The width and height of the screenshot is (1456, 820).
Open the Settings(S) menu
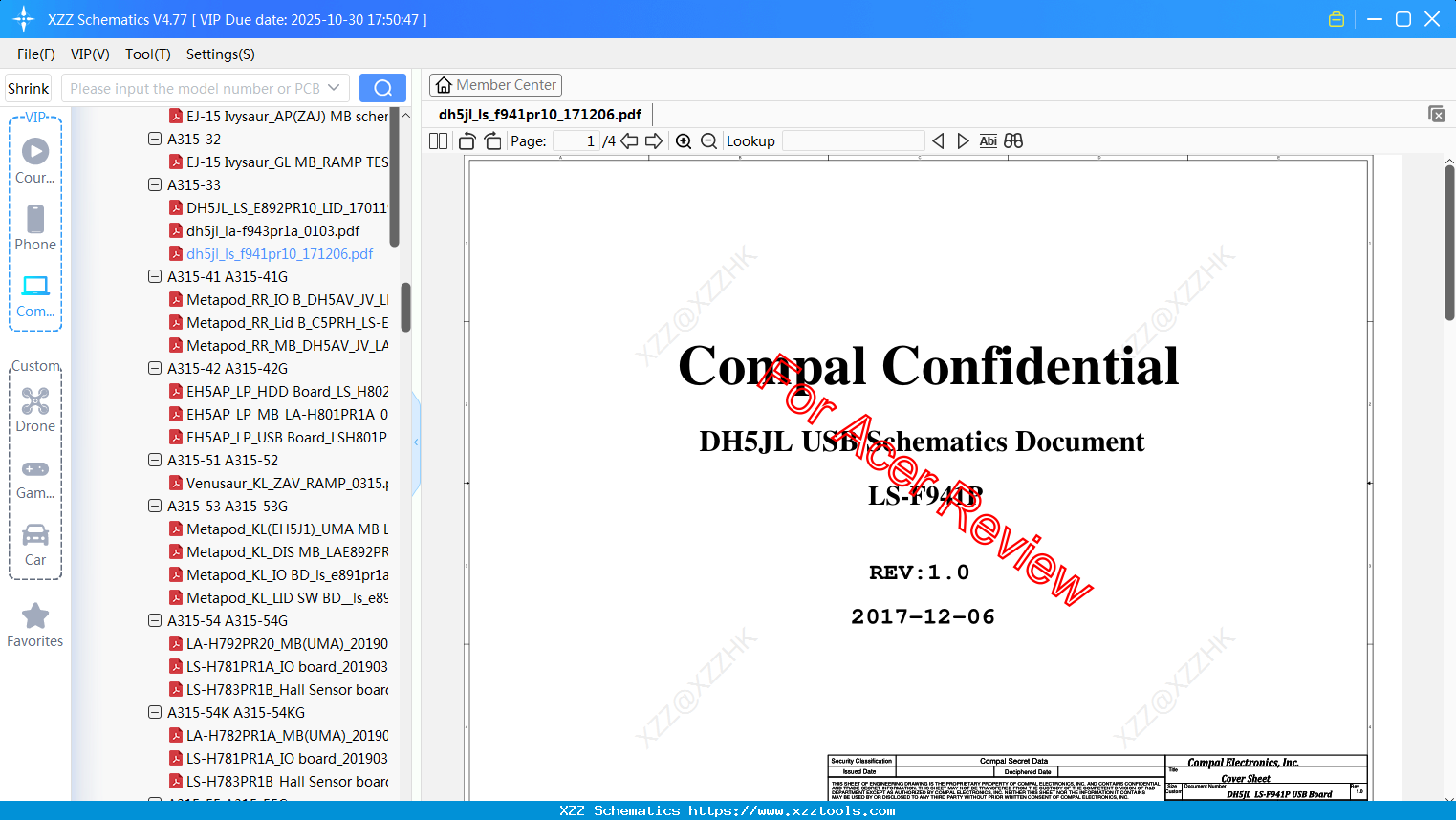(221, 54)
